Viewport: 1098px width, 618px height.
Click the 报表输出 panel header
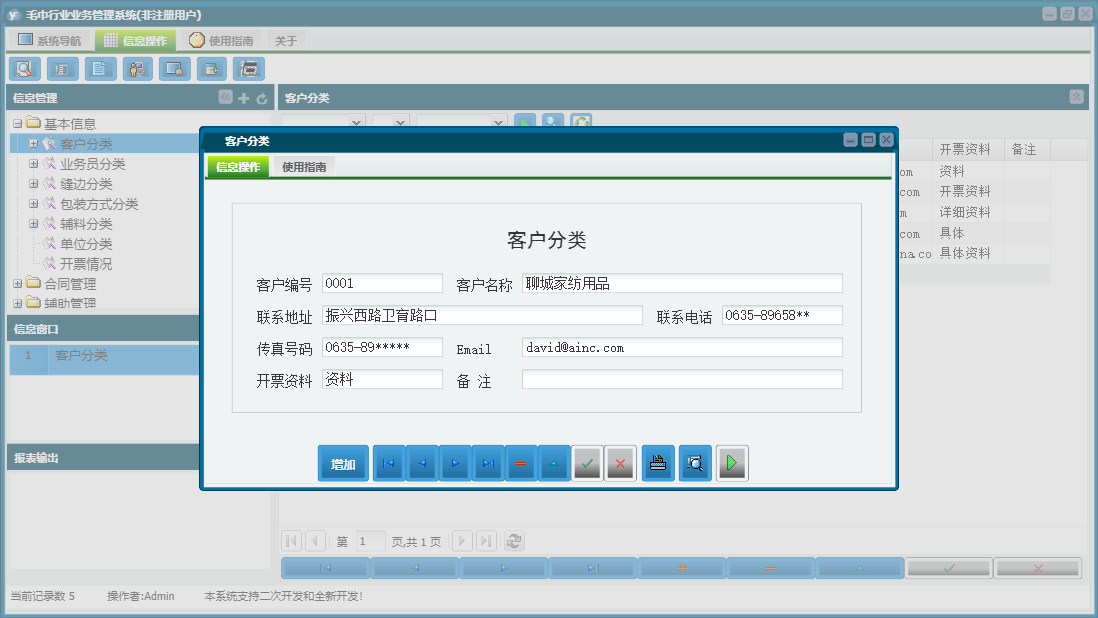click(104, 457)
